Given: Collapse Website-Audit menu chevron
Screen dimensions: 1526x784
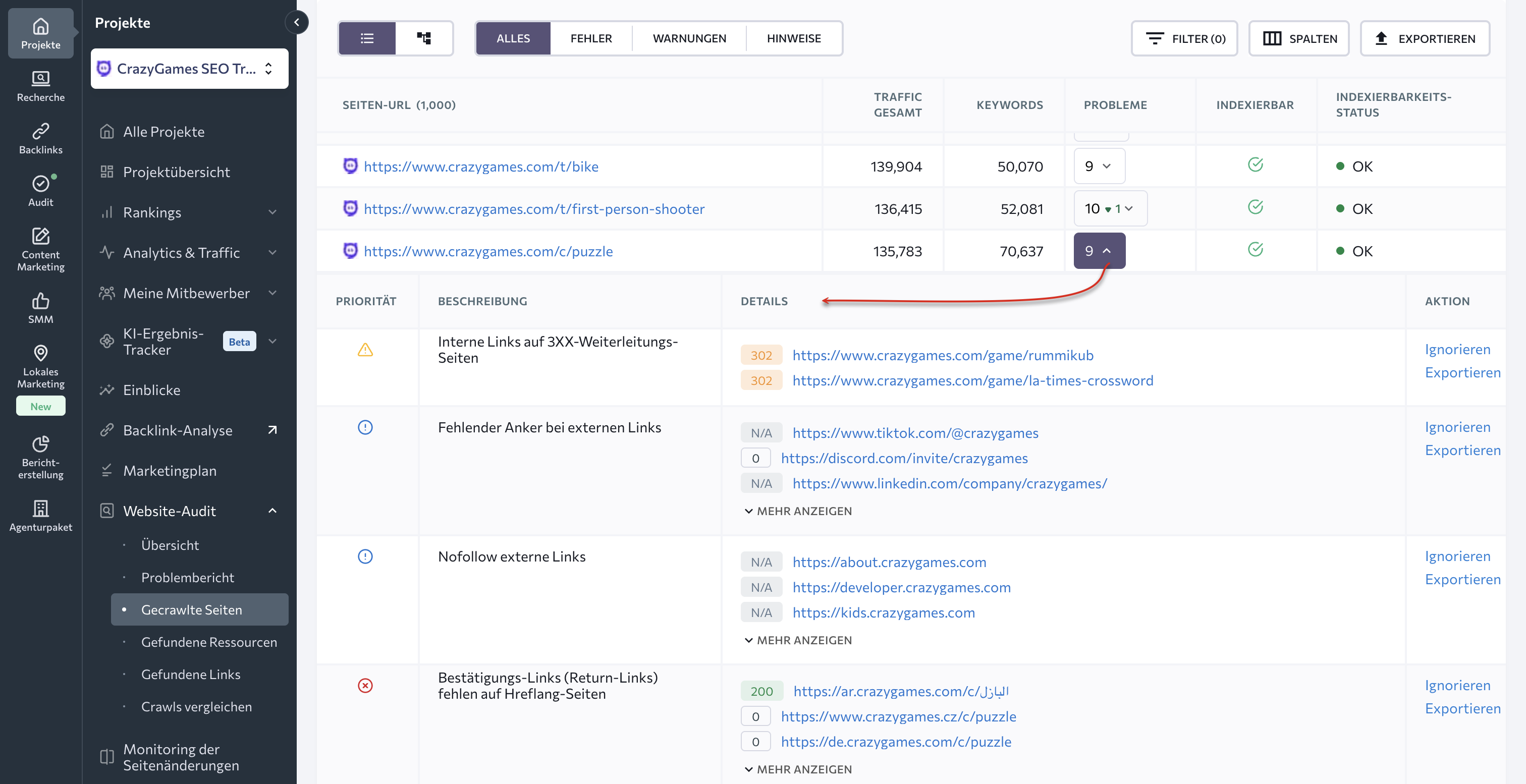Looking at the screenshot, I should pos(272,511).
